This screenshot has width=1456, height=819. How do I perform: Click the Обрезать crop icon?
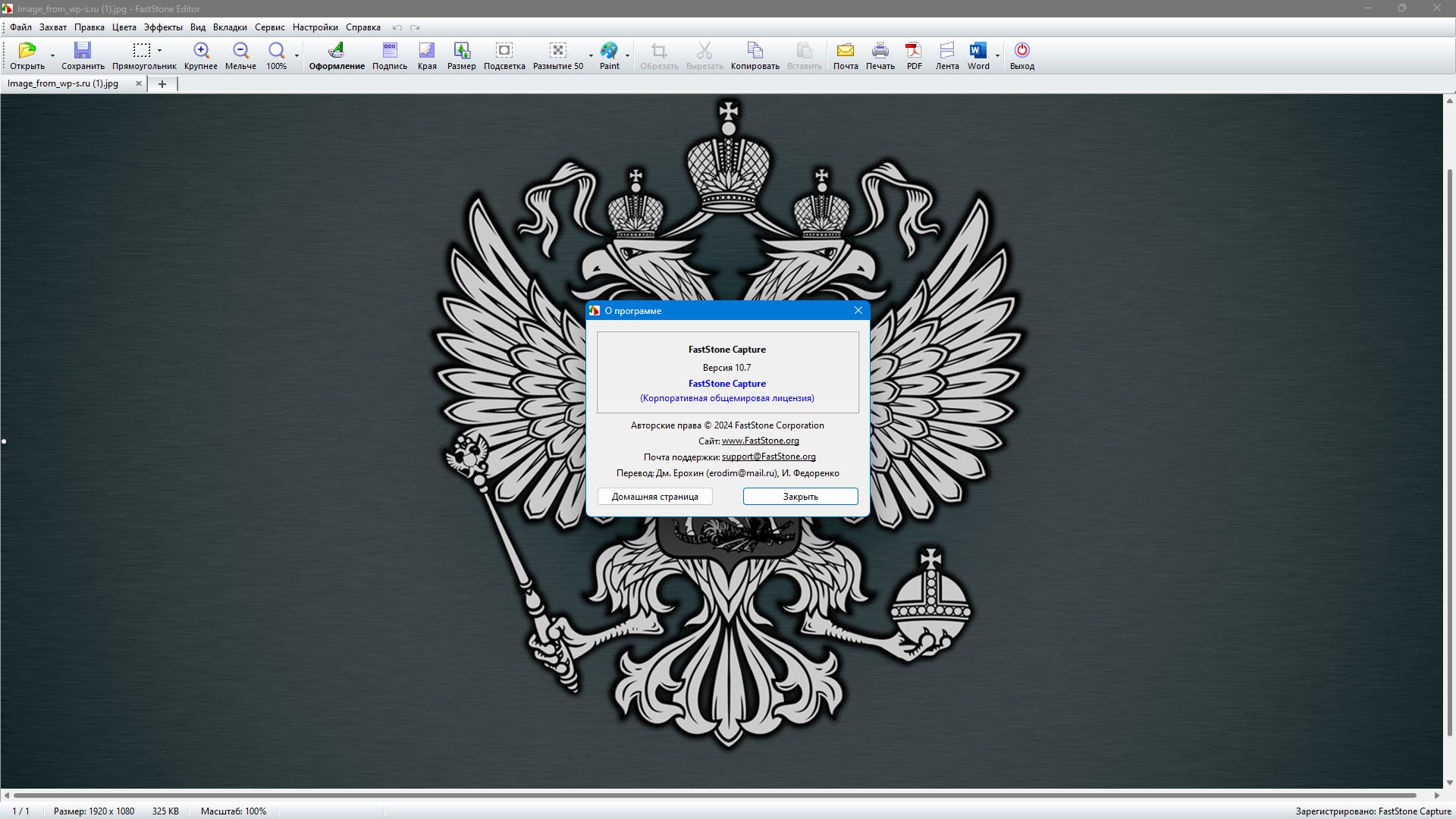(x=659, y=50)
